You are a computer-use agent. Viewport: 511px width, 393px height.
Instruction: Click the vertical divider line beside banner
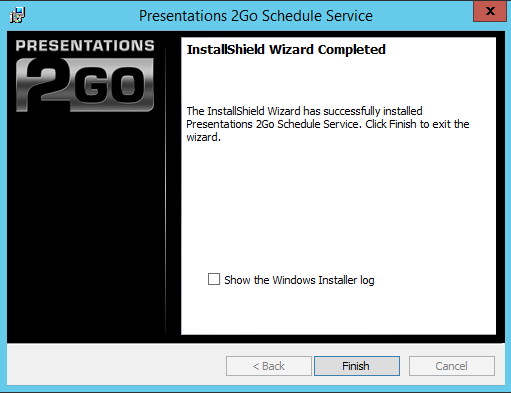[x=166, y=192]
